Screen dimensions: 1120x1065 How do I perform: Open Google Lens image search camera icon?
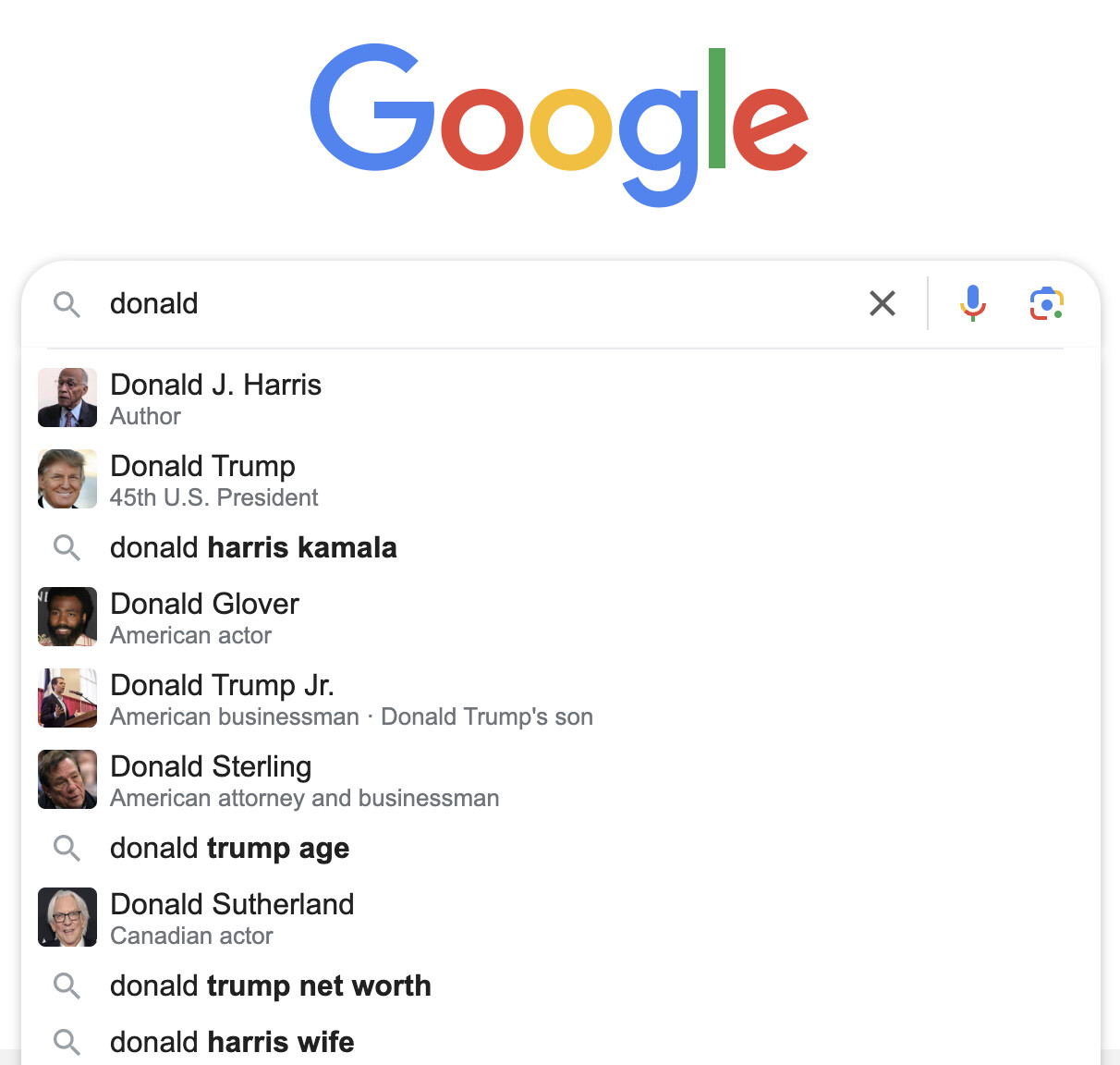click(x=1046, y=303)
